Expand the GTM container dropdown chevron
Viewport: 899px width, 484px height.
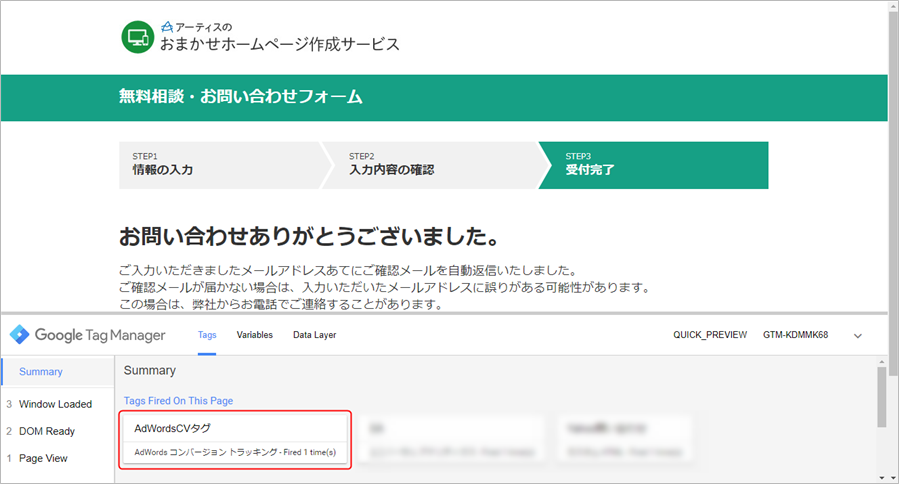click(858, 335)
